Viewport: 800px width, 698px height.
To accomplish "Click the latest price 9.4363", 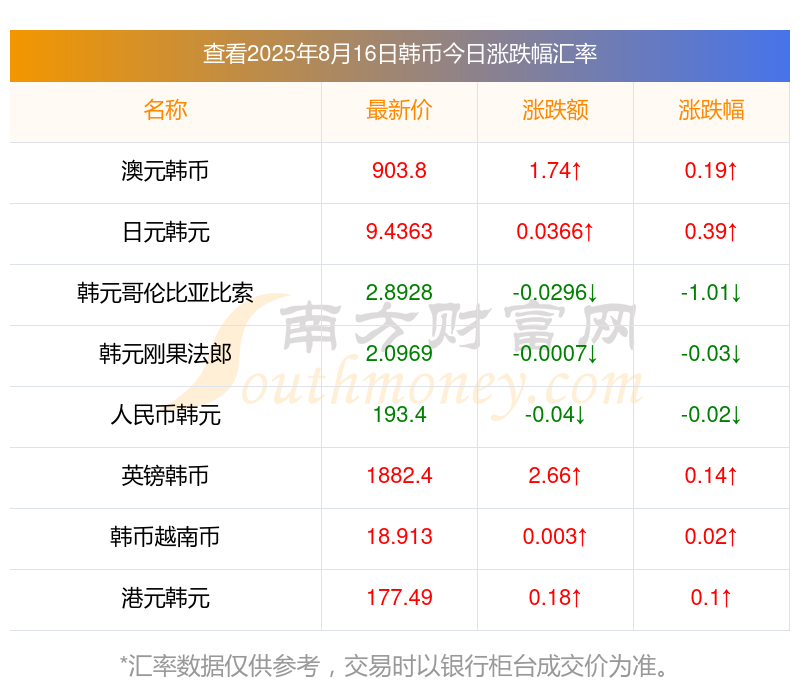I will click(399, 232).
